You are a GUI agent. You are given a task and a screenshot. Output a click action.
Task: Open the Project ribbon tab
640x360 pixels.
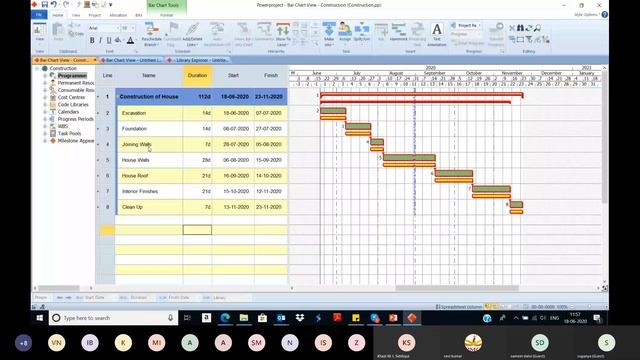pyautogui.click(x=95, y=15)
